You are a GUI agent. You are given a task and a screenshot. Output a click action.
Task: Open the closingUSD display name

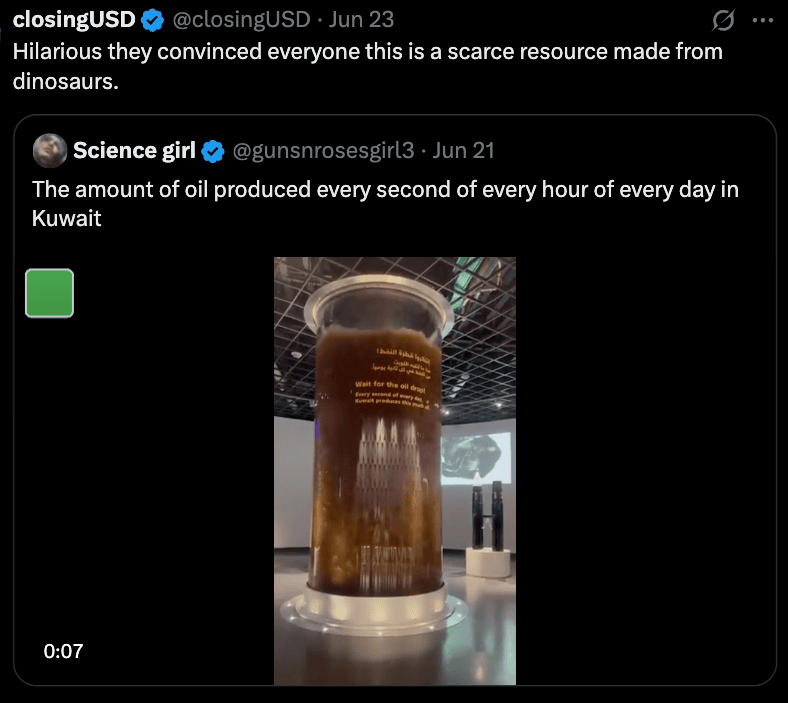click(x=74, y=20)
